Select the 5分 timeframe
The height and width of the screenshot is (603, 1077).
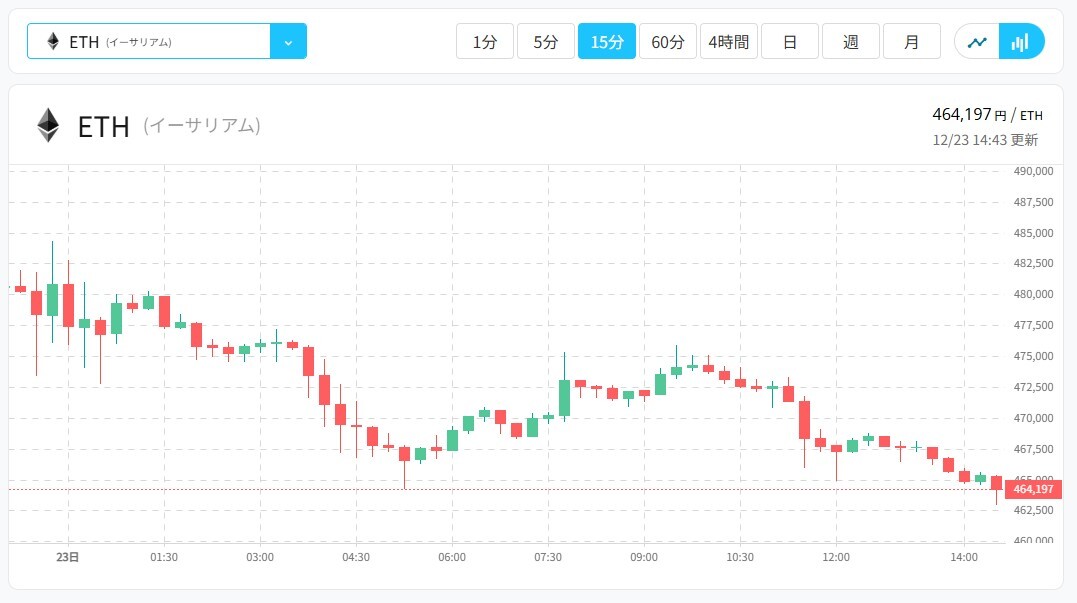tap(546, 42)
